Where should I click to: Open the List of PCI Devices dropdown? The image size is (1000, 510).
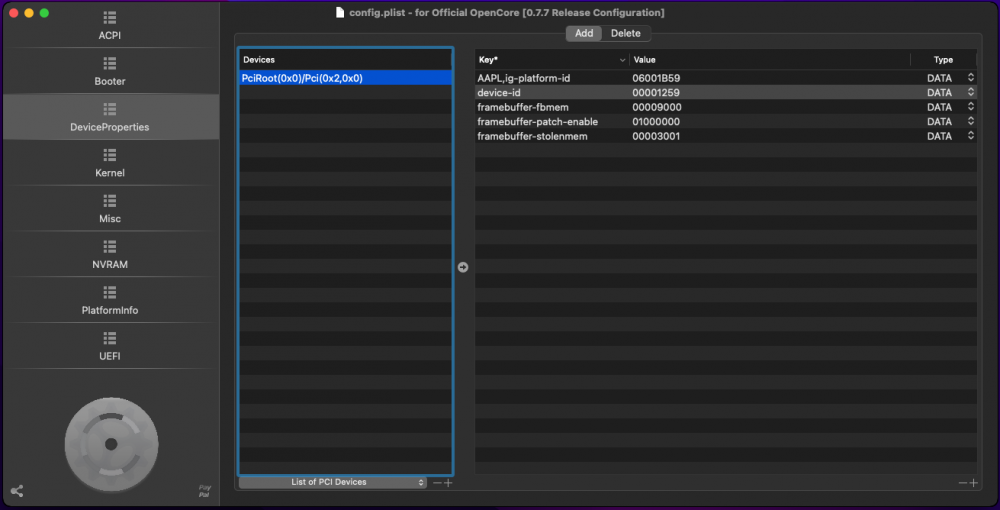coord(332,483)
